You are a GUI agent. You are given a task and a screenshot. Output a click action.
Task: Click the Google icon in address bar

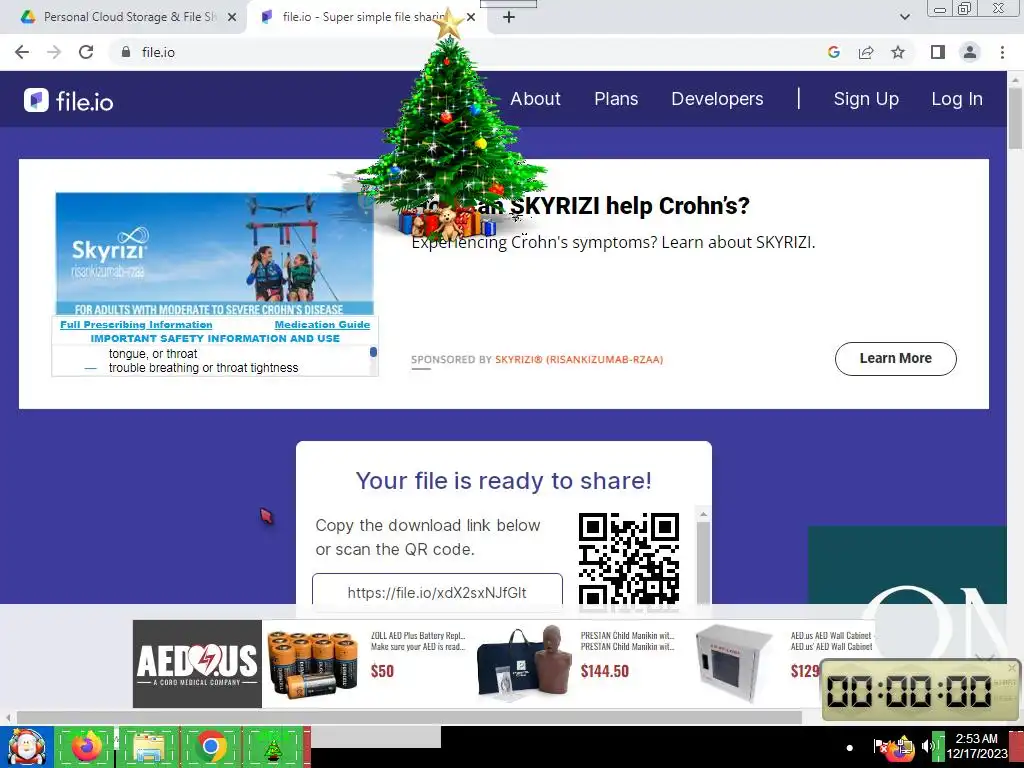833,52
